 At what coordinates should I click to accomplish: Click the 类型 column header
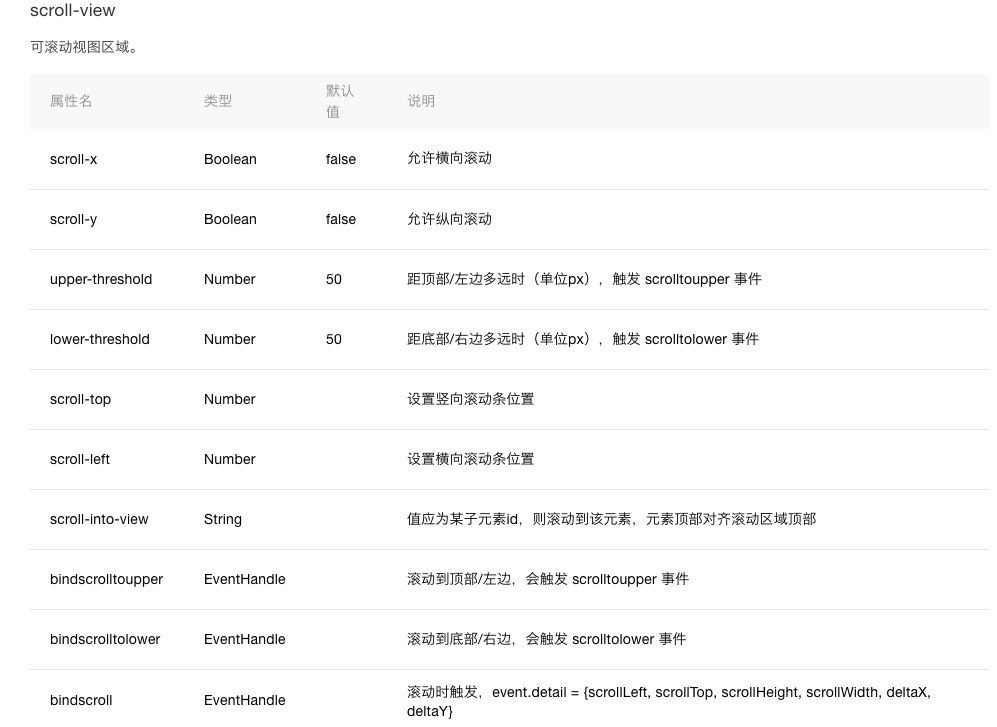pyautogui.click(x=218, y=101)
